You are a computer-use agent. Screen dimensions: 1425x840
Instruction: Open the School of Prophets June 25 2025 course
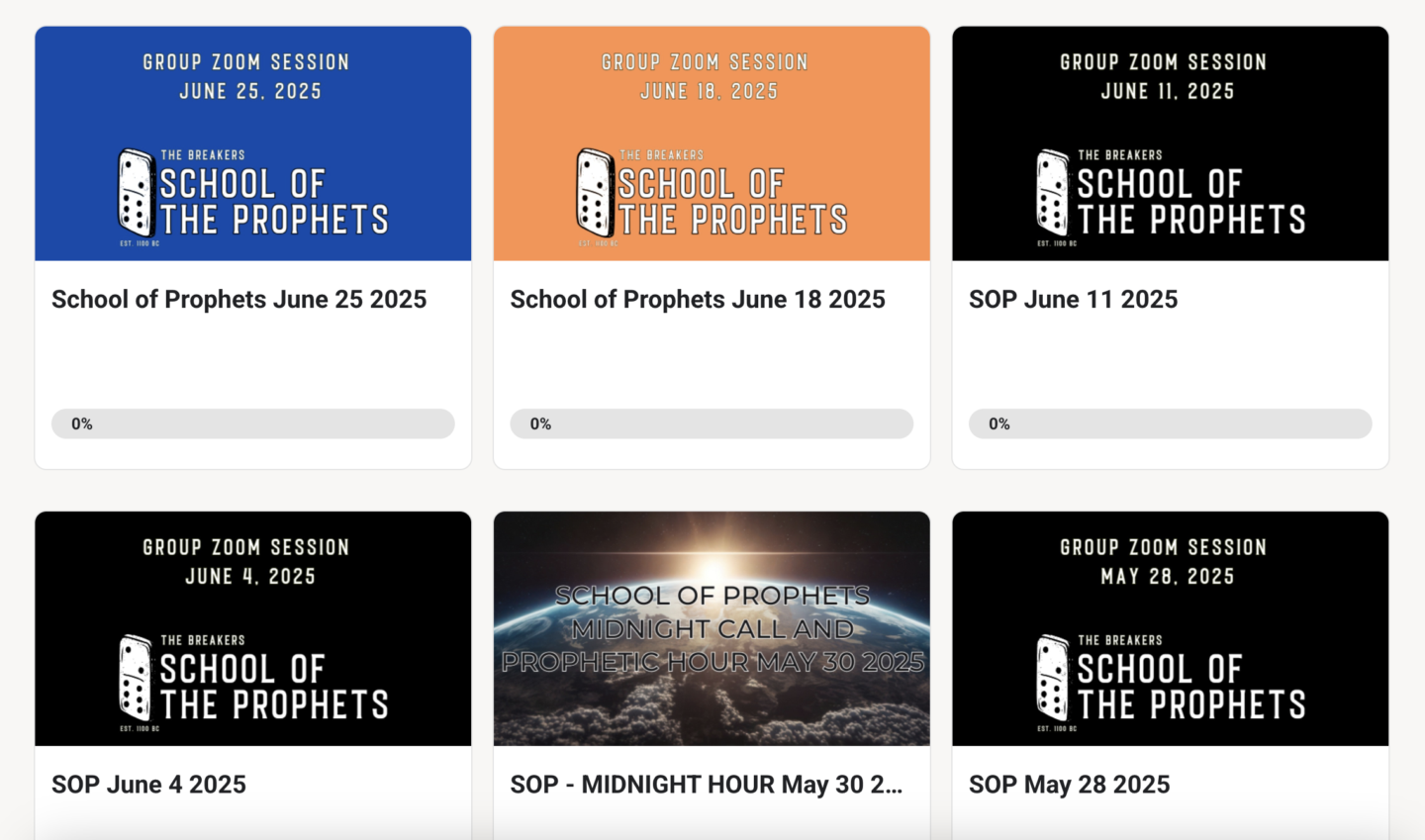click(238, 299)
